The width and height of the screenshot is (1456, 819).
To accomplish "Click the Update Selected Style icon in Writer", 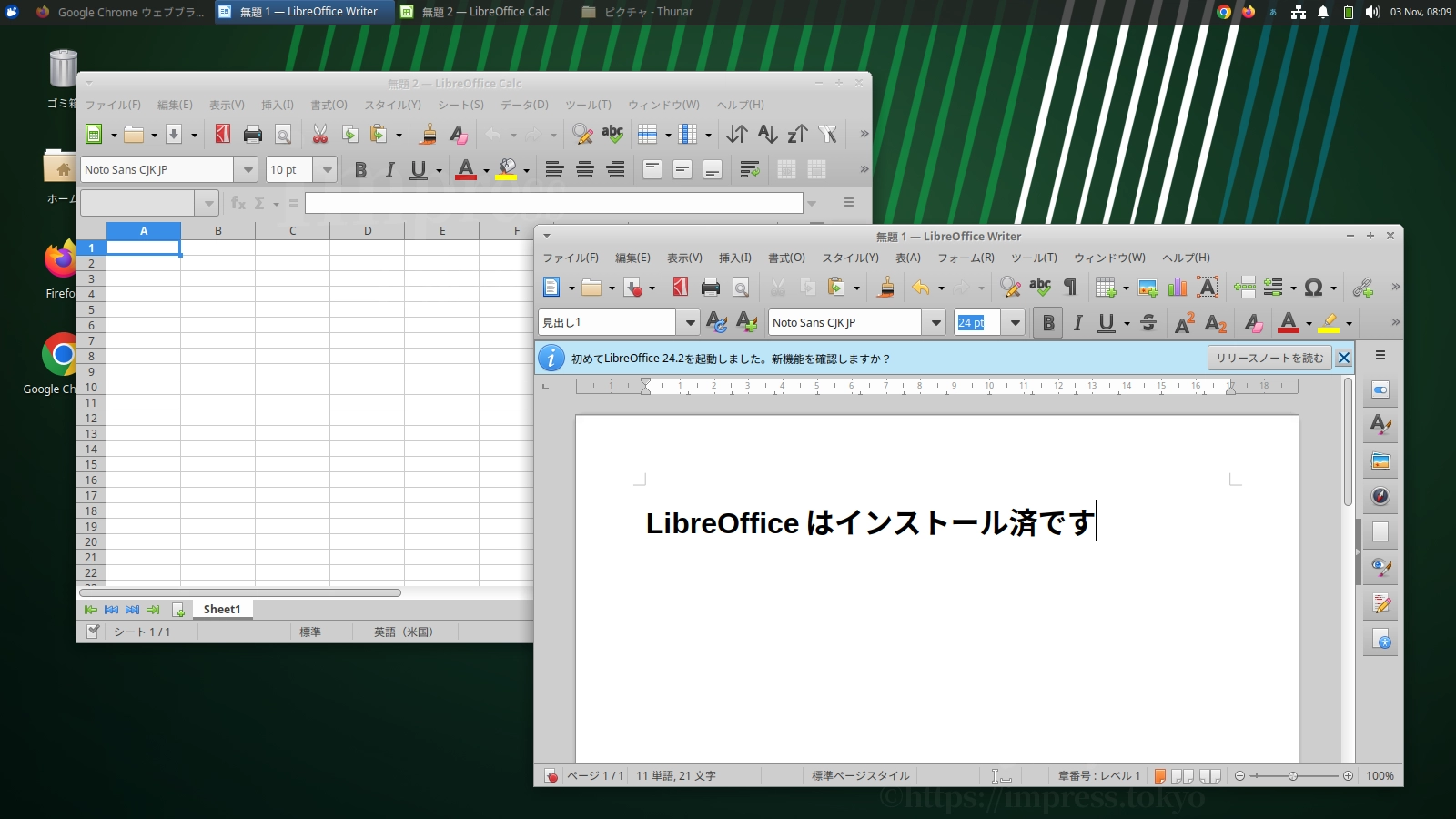I will [x=716, y=322].
